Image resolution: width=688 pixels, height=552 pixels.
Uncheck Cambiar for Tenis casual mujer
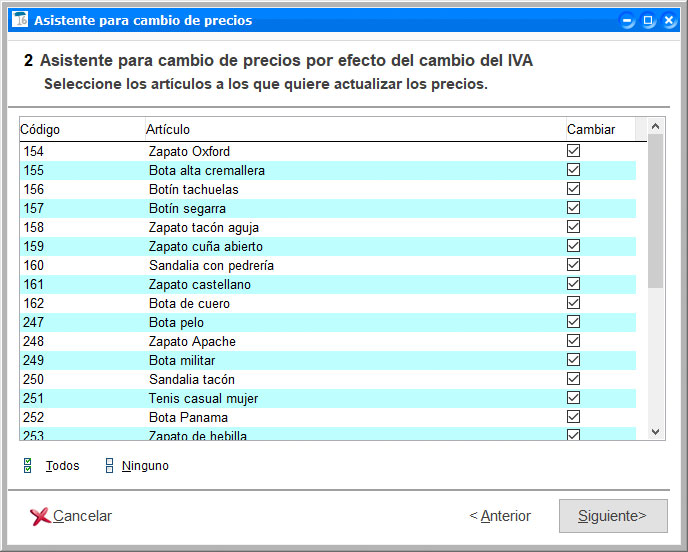[x=573, y=398]
